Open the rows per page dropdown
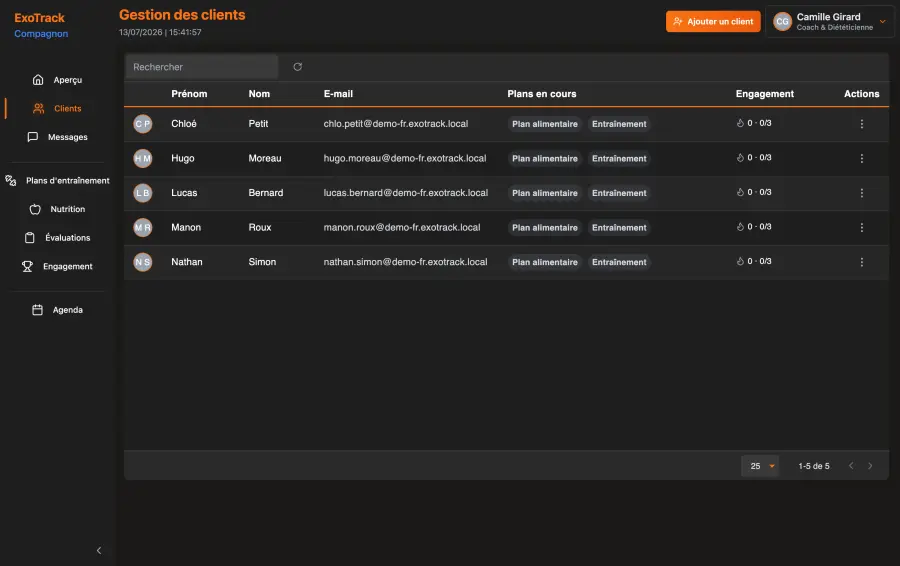Screen dimensions: 900x566 (x=760, y=466)
